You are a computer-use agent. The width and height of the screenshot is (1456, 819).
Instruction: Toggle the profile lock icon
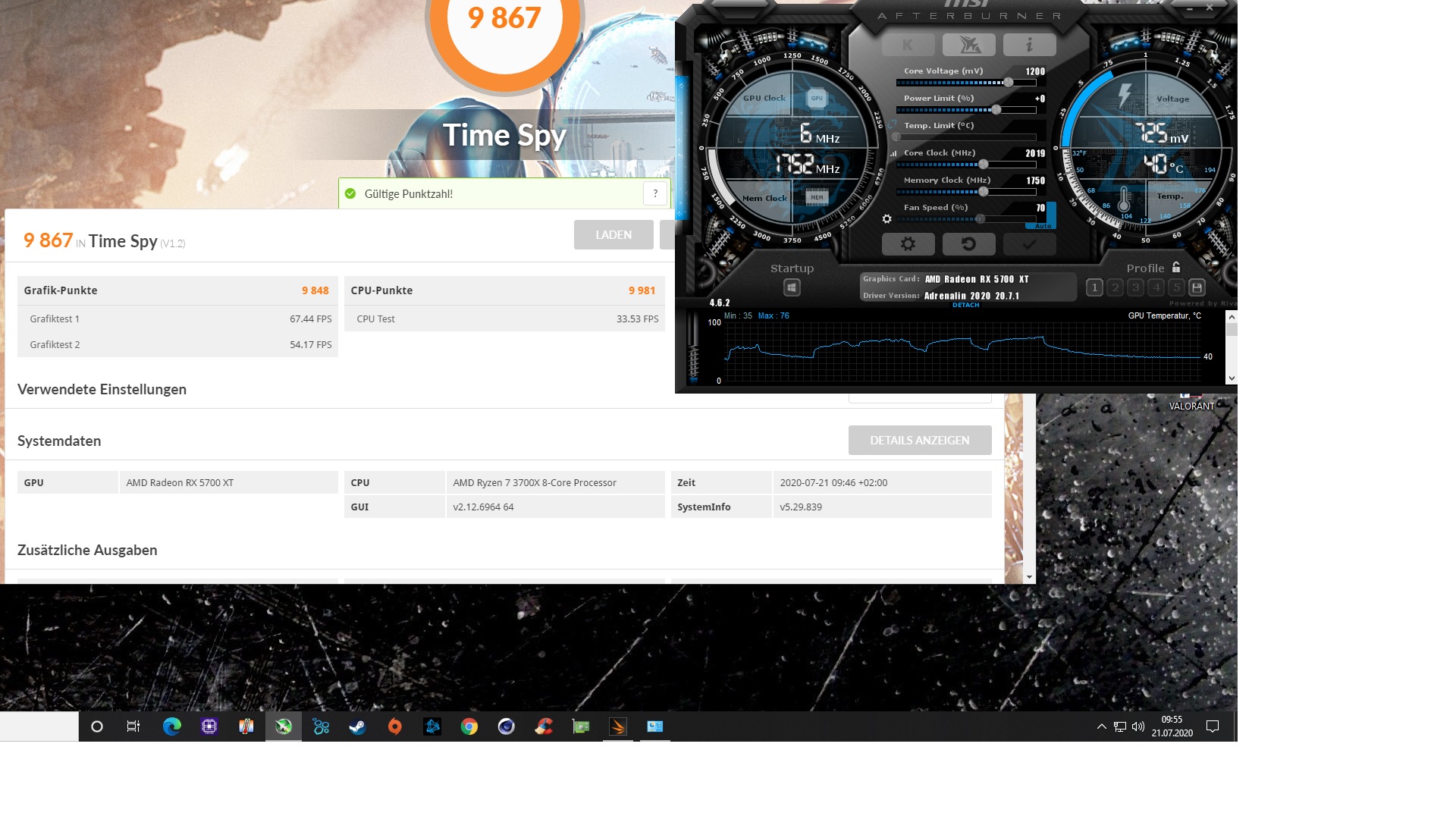1176,267
